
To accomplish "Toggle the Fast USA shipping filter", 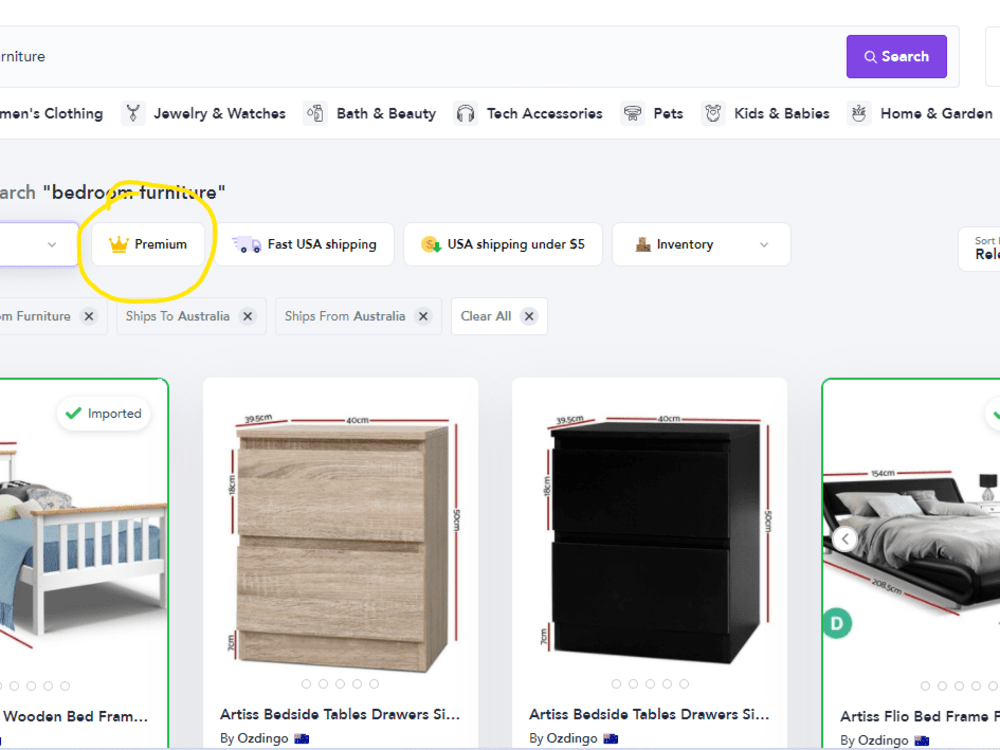I will click(x=308, y=244).
